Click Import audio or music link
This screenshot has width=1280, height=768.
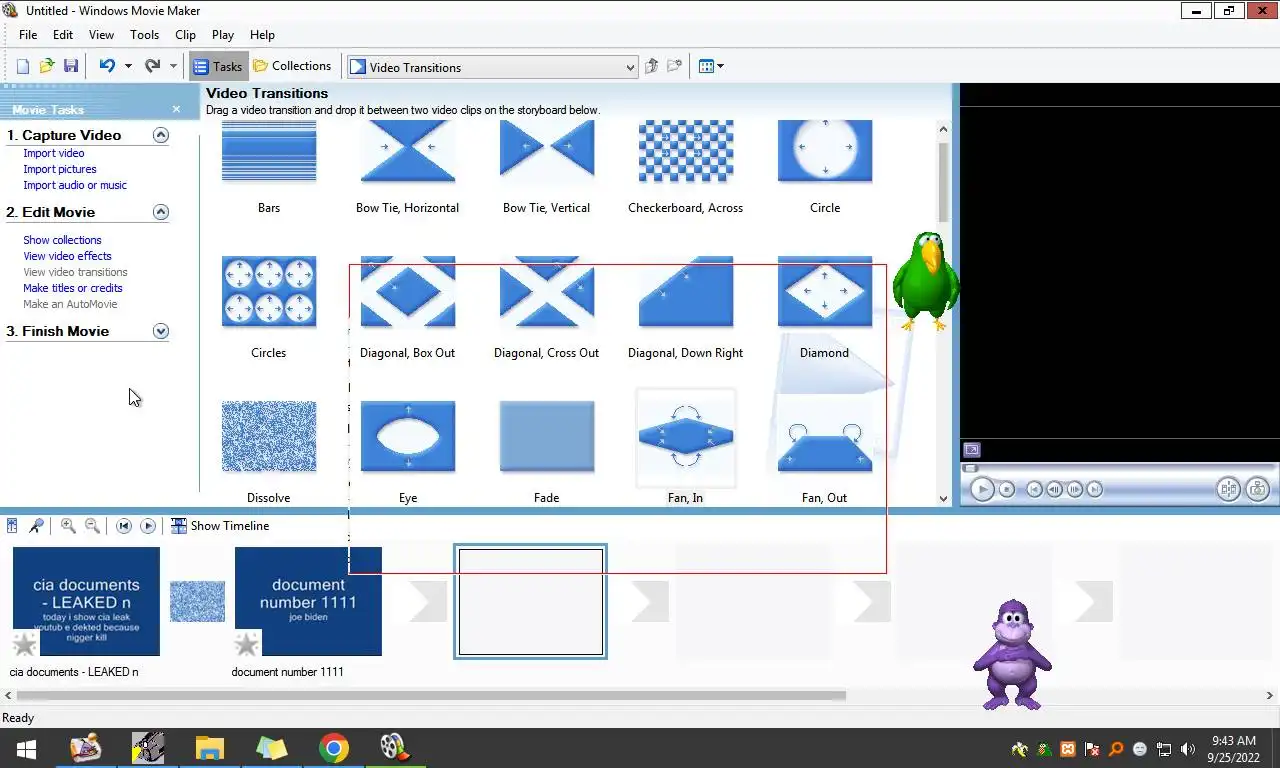[75, 185]
